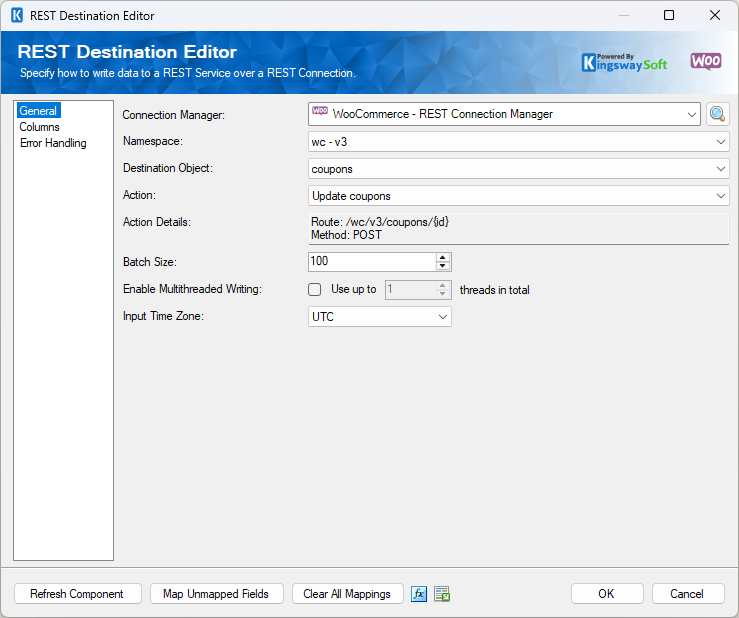Click the documentation sheet icon beside fx
The width and height of the screenshot is (739, 618).
442,594
